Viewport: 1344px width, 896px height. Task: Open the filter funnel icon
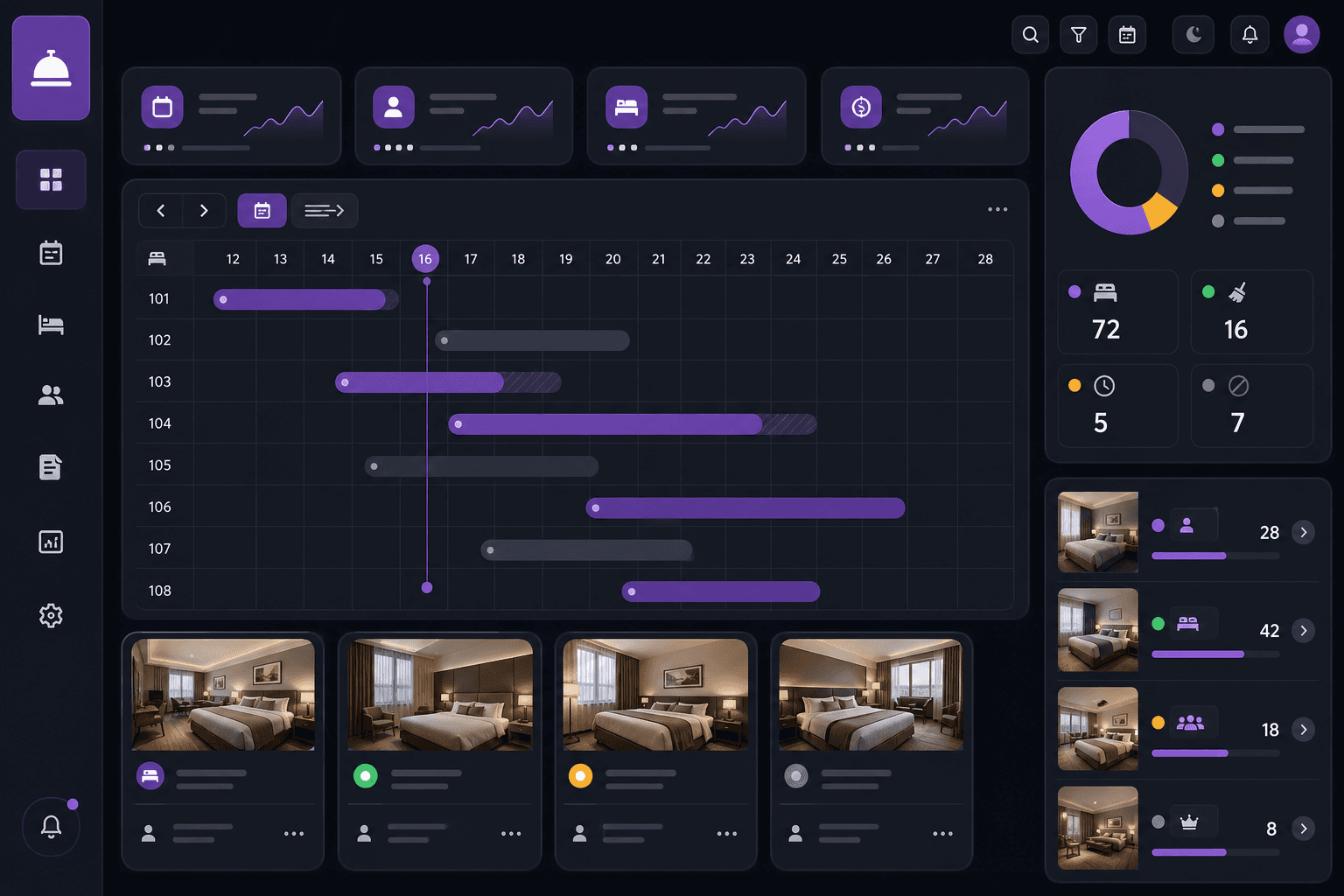1079,35
